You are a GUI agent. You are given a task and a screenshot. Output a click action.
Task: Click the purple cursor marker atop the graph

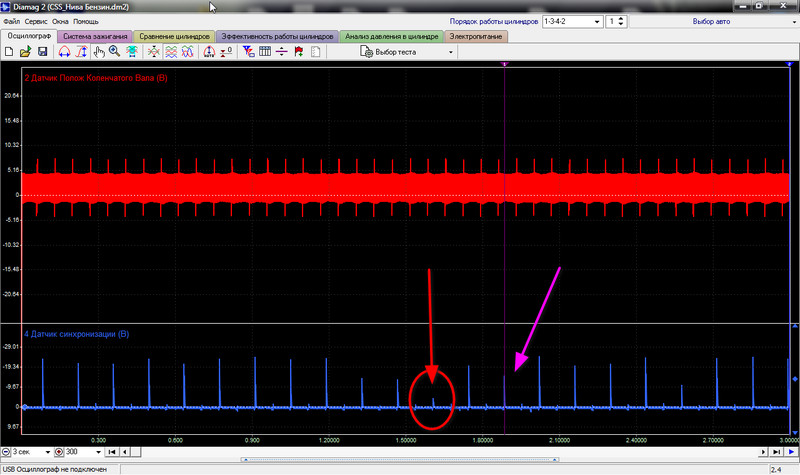pyautogui.click(x=505, y=64)
